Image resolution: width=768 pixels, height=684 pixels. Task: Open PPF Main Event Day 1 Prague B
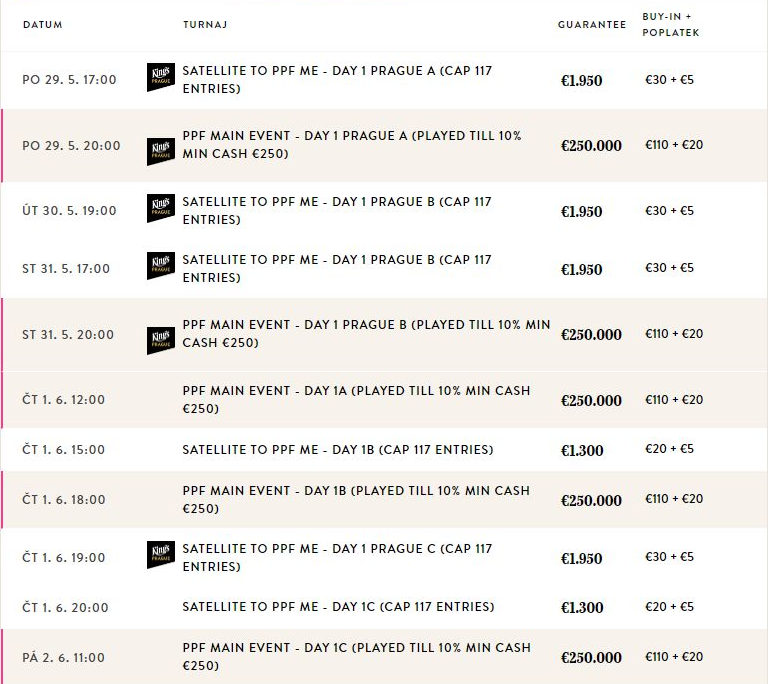tap(366, 334)
